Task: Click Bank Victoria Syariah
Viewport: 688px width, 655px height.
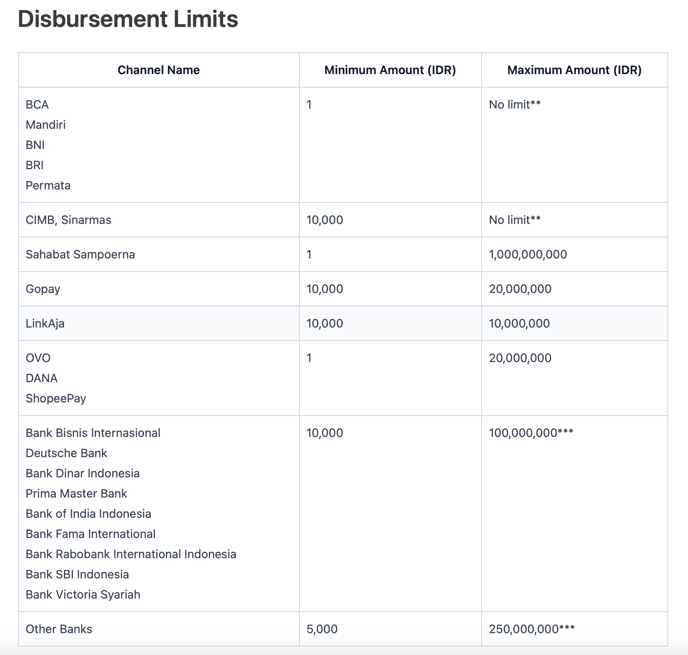Action: coord(83,595)
